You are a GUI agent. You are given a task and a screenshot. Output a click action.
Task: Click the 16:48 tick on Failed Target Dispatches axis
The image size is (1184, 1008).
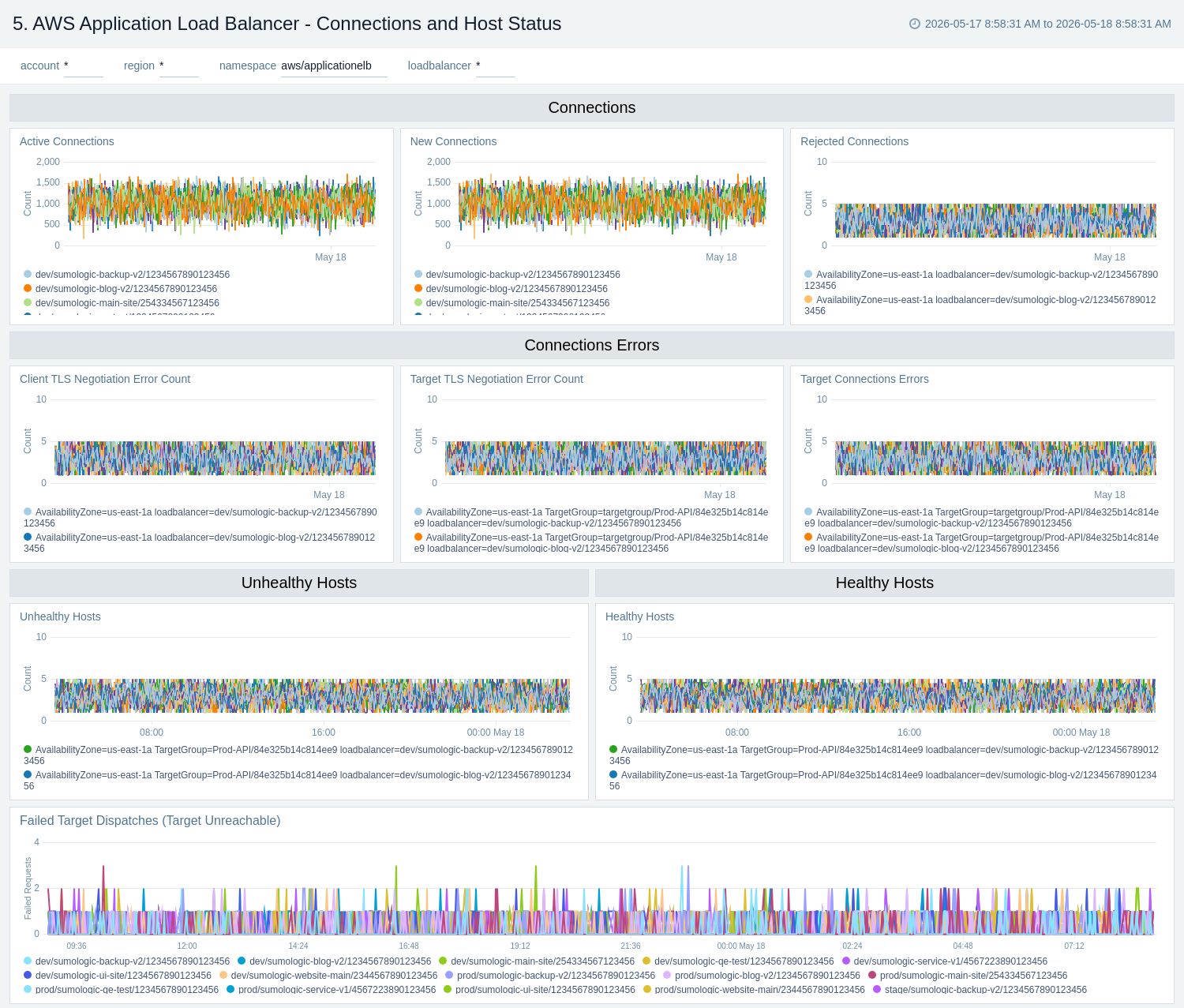point(409,946)
